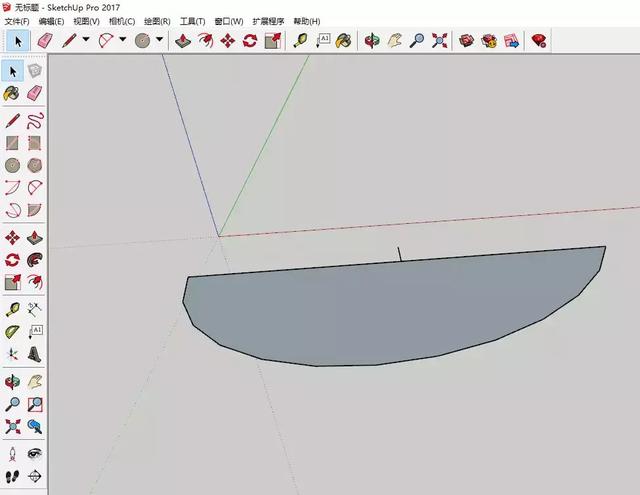Open the Extension Warehouse icon
640x495 pixels.
[x=489, y=40]
